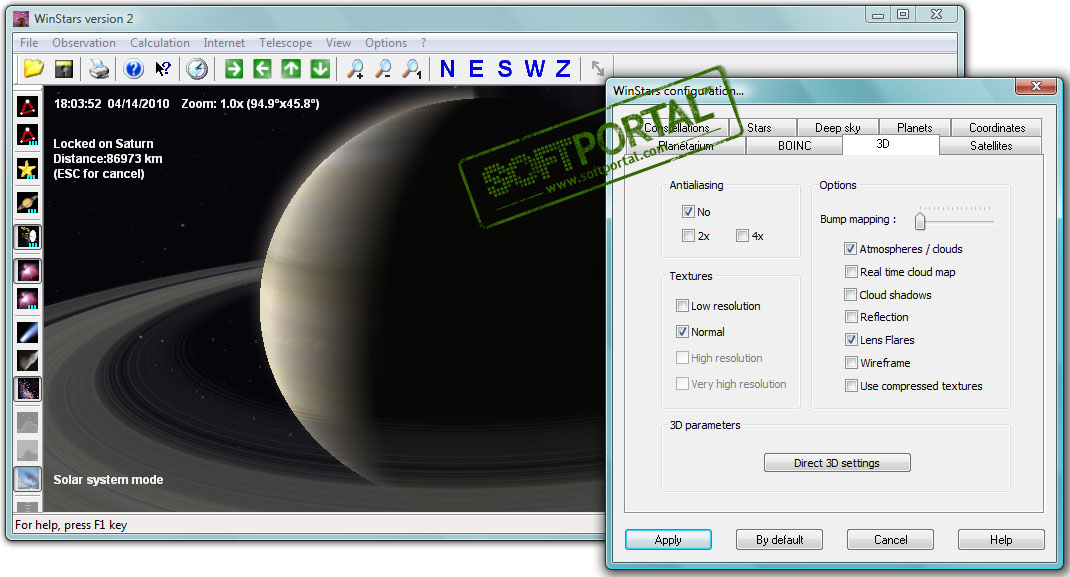This screenshot has width=1070, height=577.
Task: Enable Cloud shadows option
Action: tap(850, 295)
